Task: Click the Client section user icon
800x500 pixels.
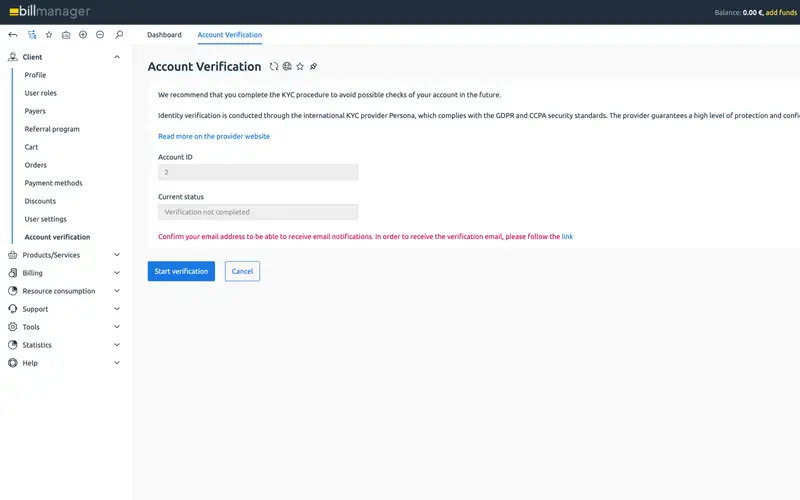Action: pyautogui.click(x=13, y=57)
